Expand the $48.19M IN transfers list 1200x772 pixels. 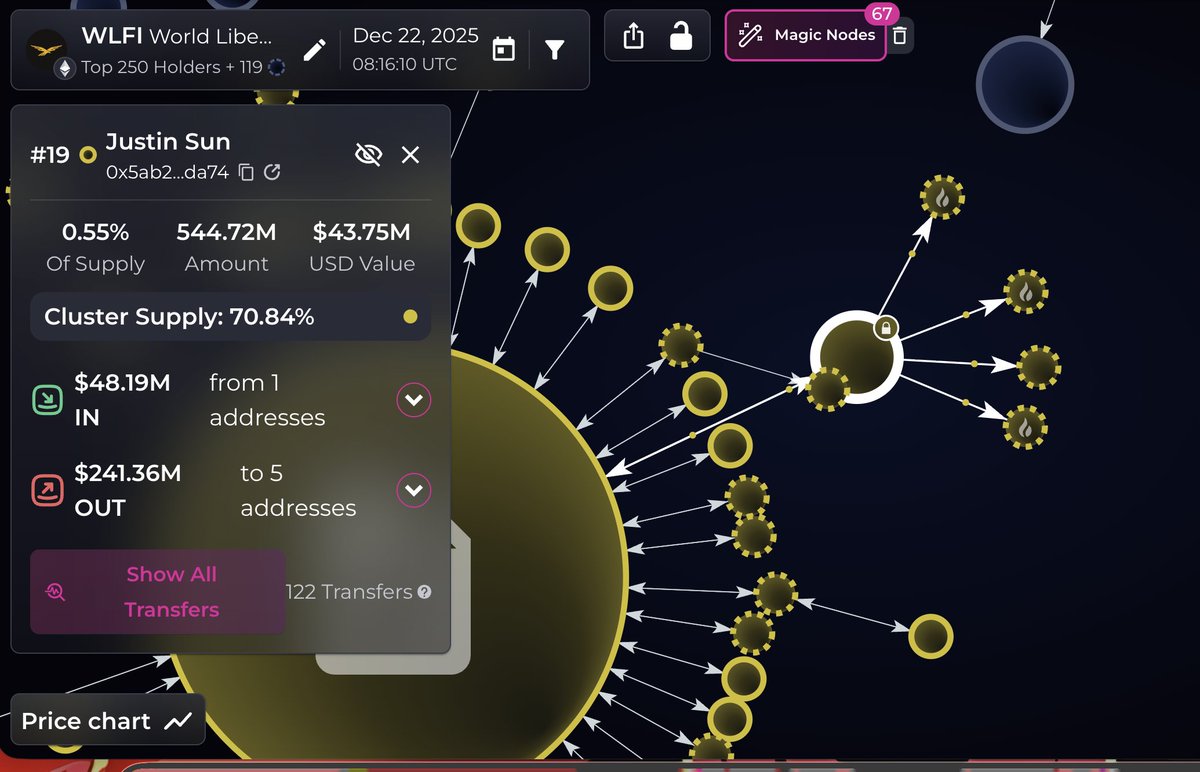click(x=414, y=401)
